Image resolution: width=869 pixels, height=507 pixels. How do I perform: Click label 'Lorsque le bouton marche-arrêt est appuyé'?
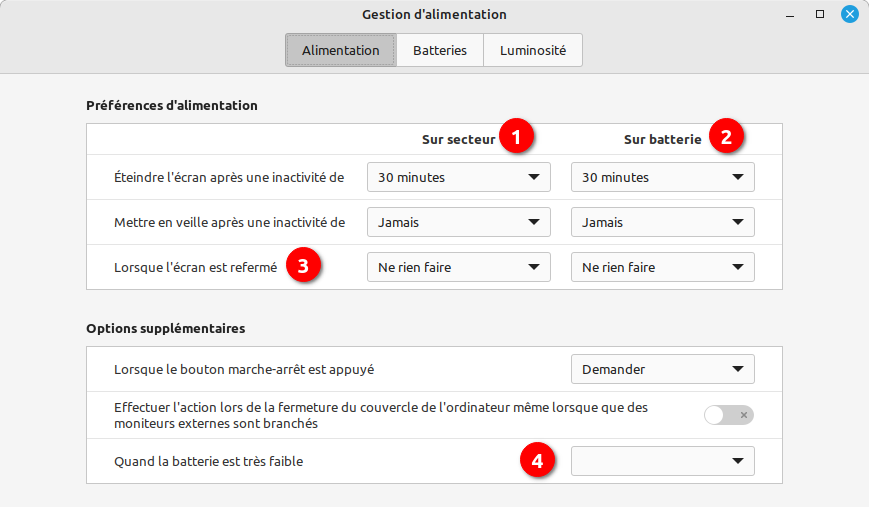click(244, 370)
